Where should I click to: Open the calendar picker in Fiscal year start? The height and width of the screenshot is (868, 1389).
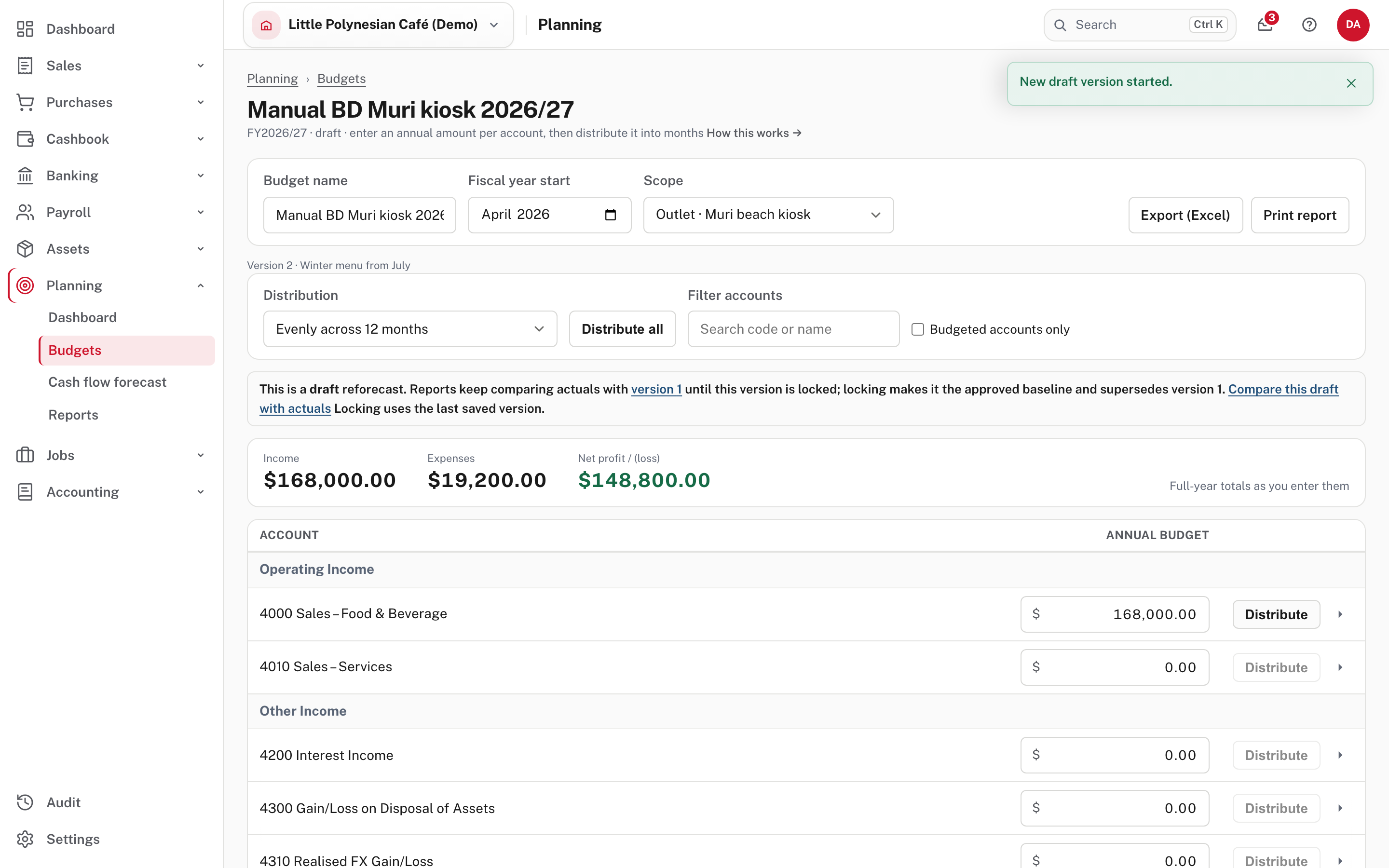click(611, 215)
